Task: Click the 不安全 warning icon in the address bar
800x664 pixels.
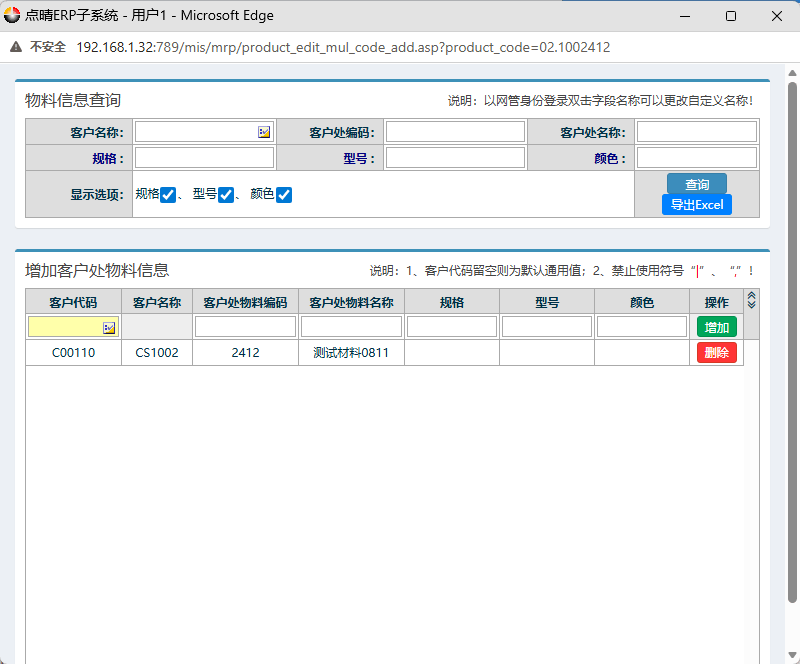Action: click(16, 47)
